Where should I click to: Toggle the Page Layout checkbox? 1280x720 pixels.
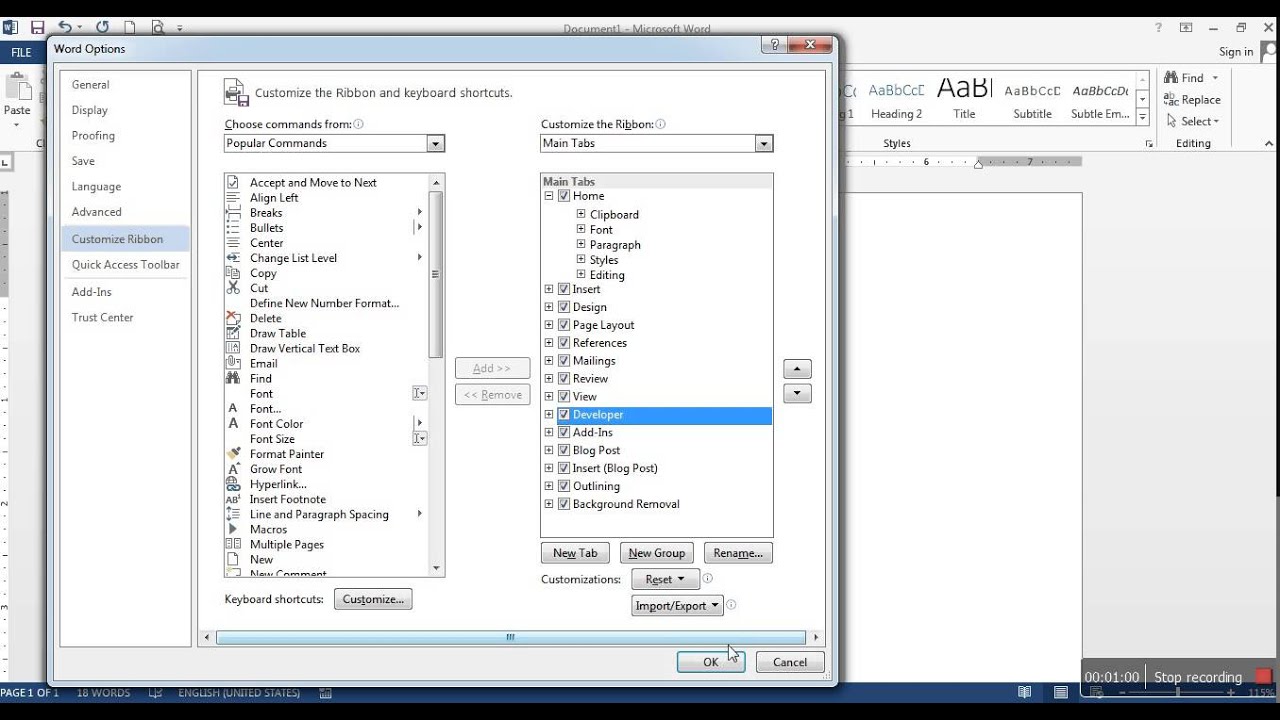tap(564, 325)
